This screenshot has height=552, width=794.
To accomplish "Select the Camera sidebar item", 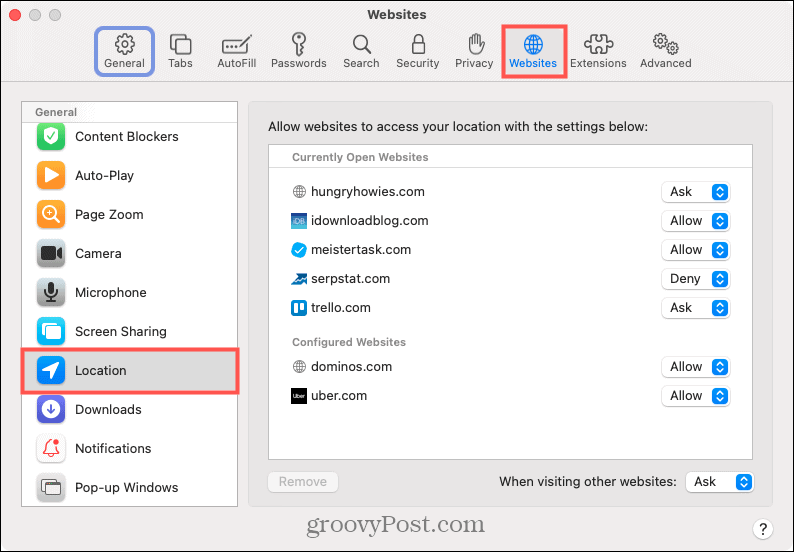I will click(130, 253).
